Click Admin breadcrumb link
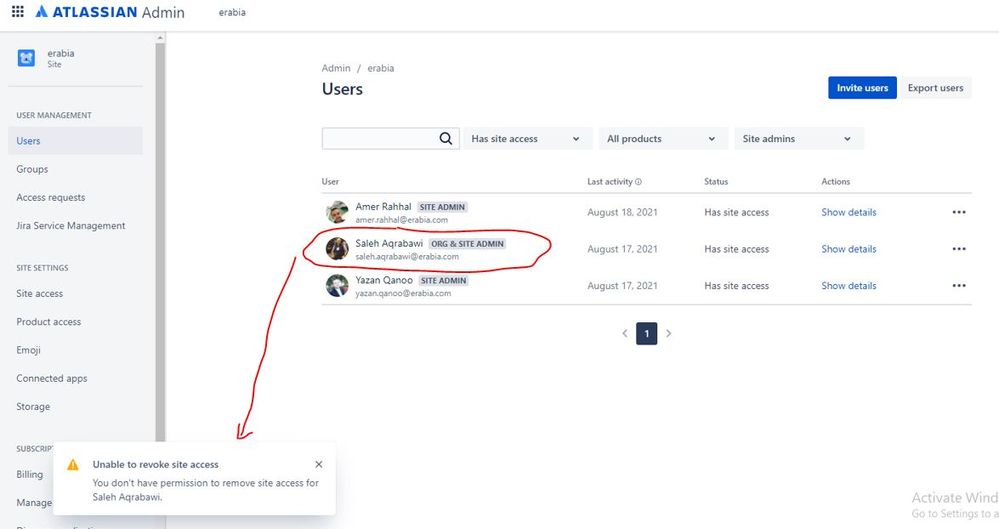999x529 pixels. point(336,68)
